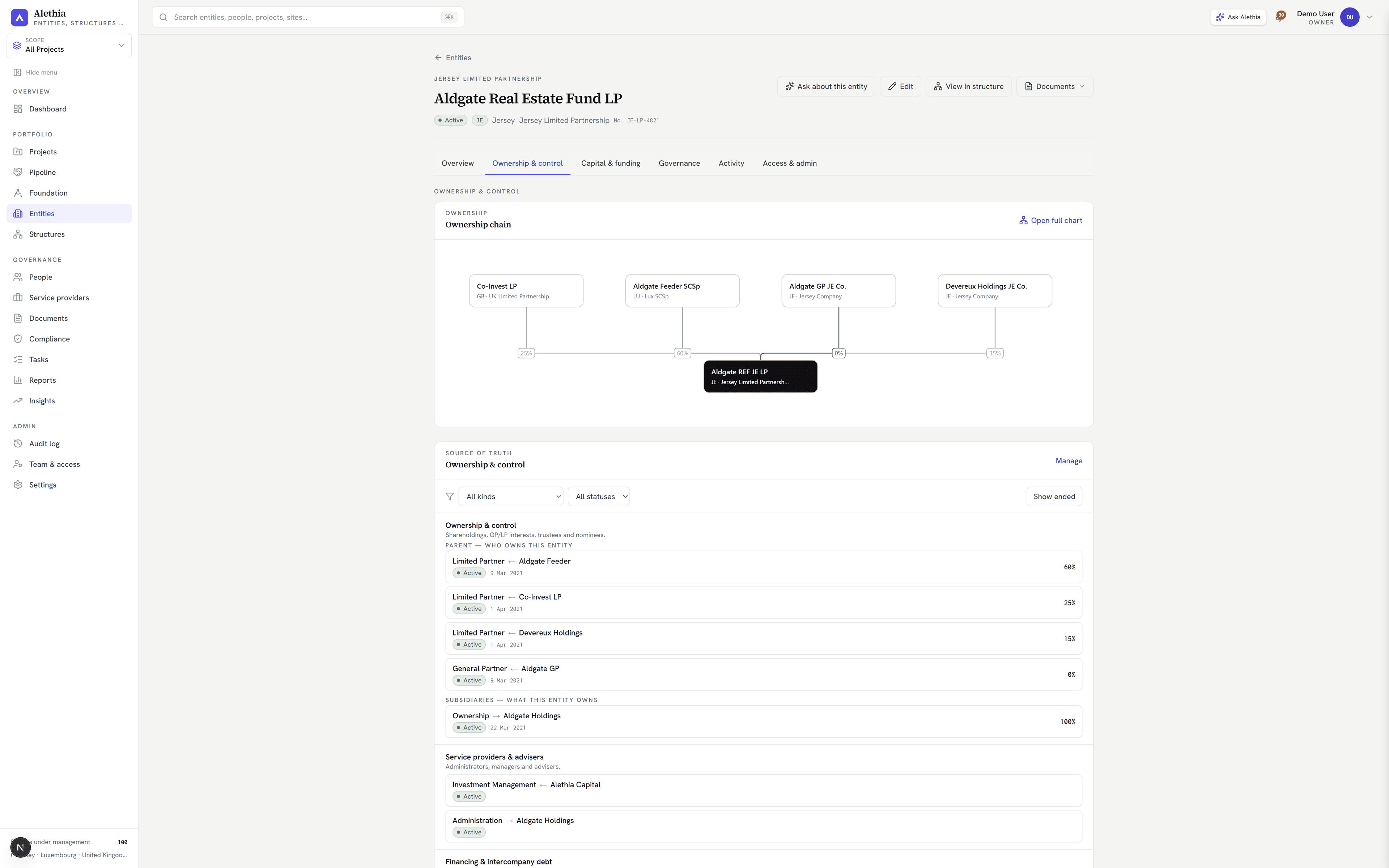Open the Dashboard sidebar item

click(69, 109)
